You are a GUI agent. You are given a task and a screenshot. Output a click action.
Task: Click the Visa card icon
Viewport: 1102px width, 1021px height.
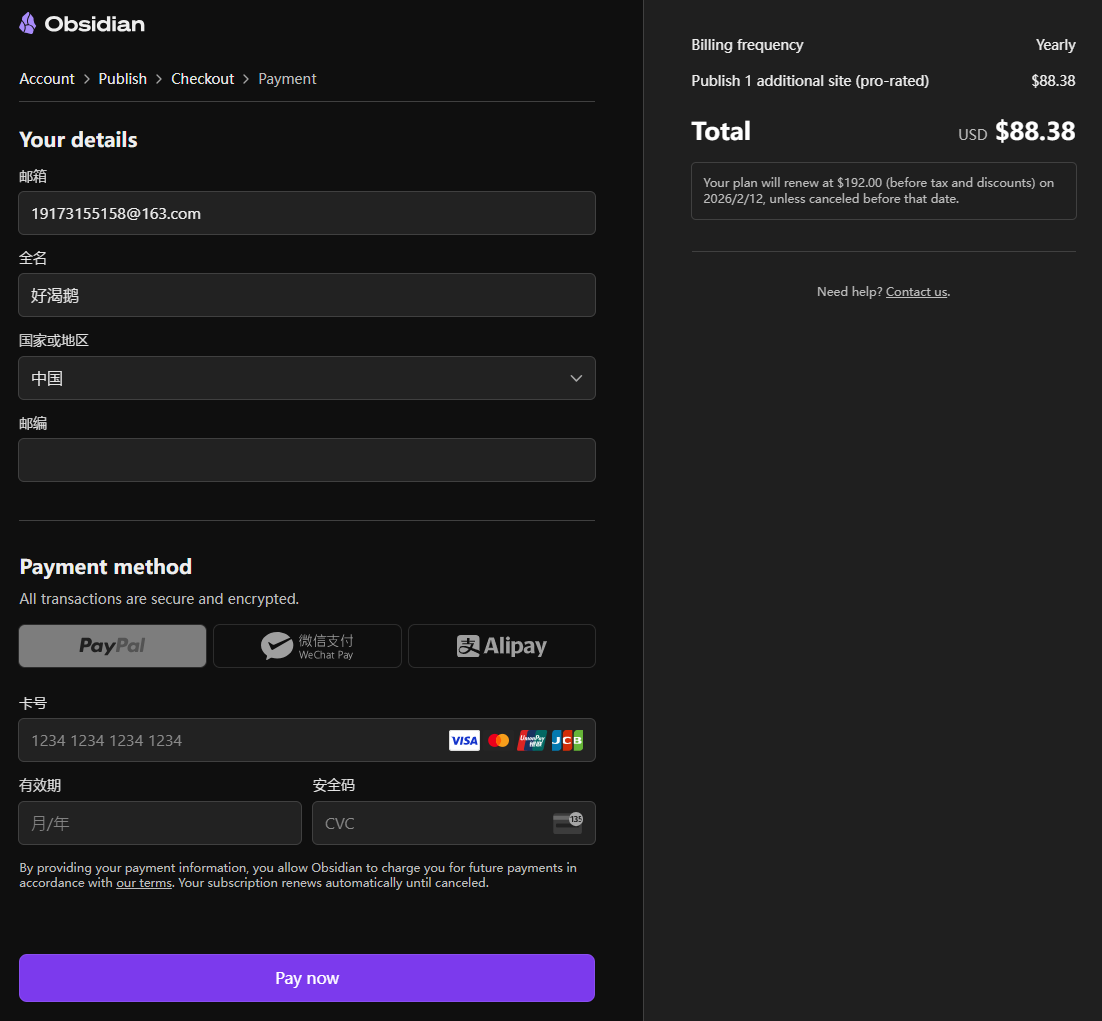[x=464, y=740]
